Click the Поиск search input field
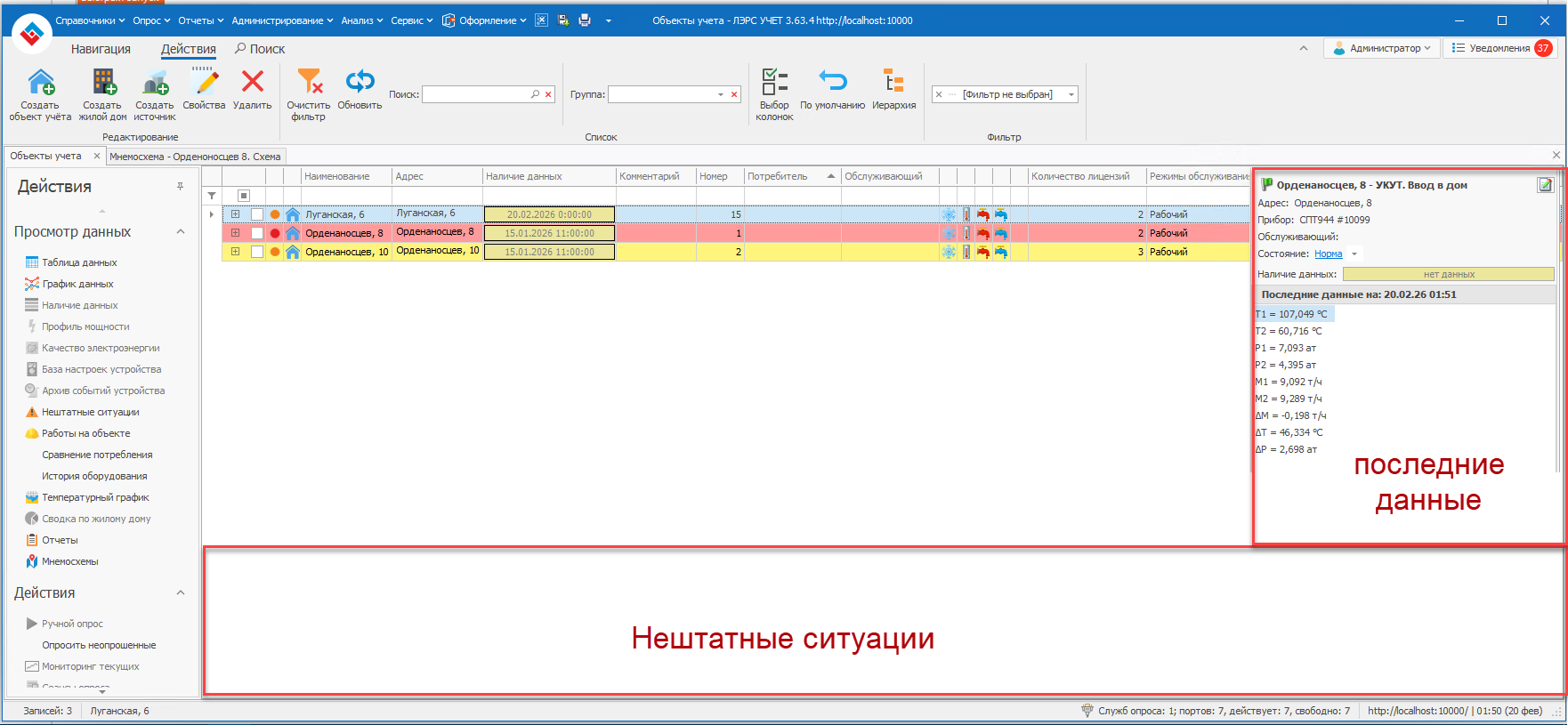 [475, 94]
